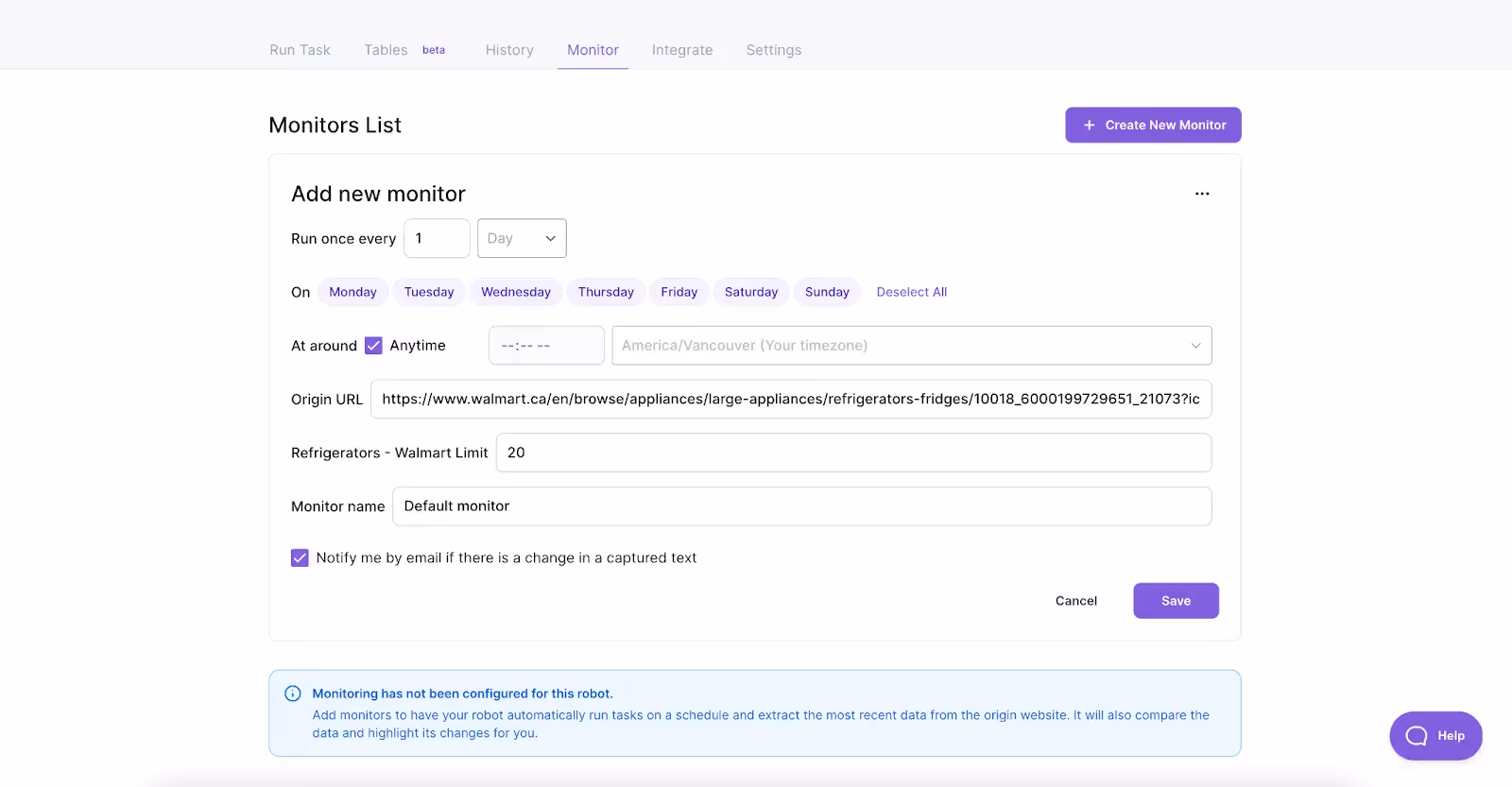
Task: Open the History tab
Action: [x=509, y=50]
